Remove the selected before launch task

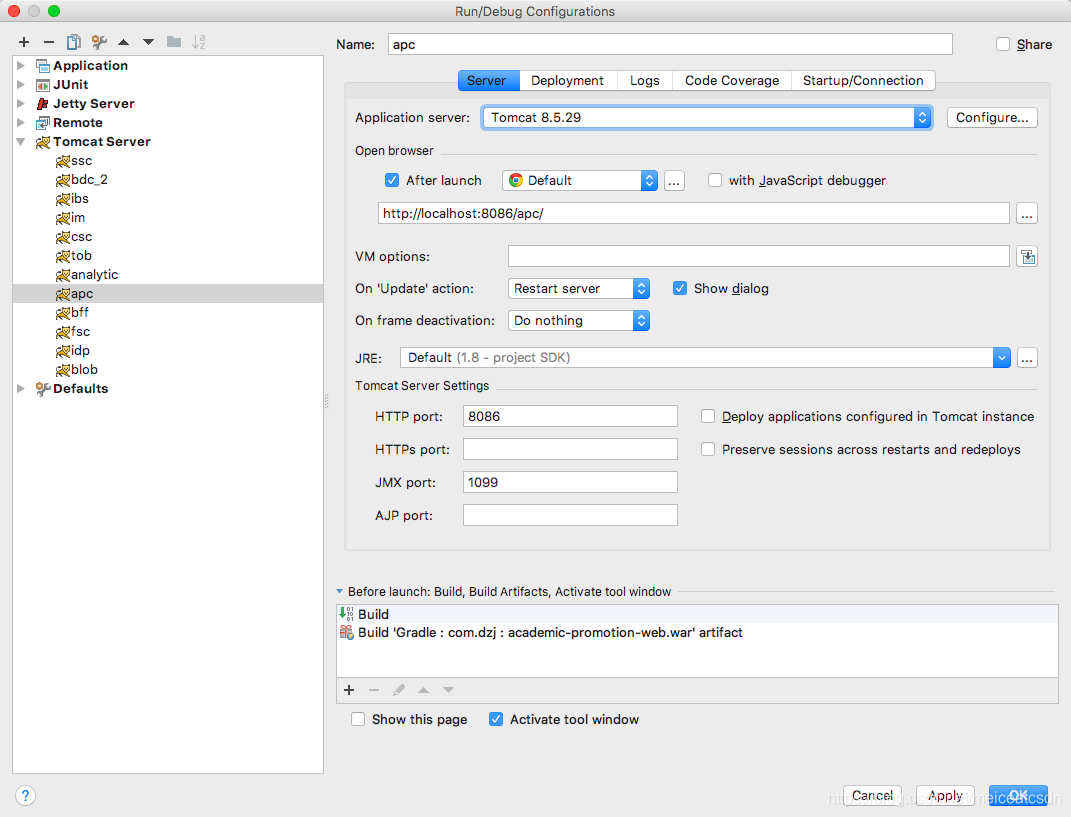point(374,690)
